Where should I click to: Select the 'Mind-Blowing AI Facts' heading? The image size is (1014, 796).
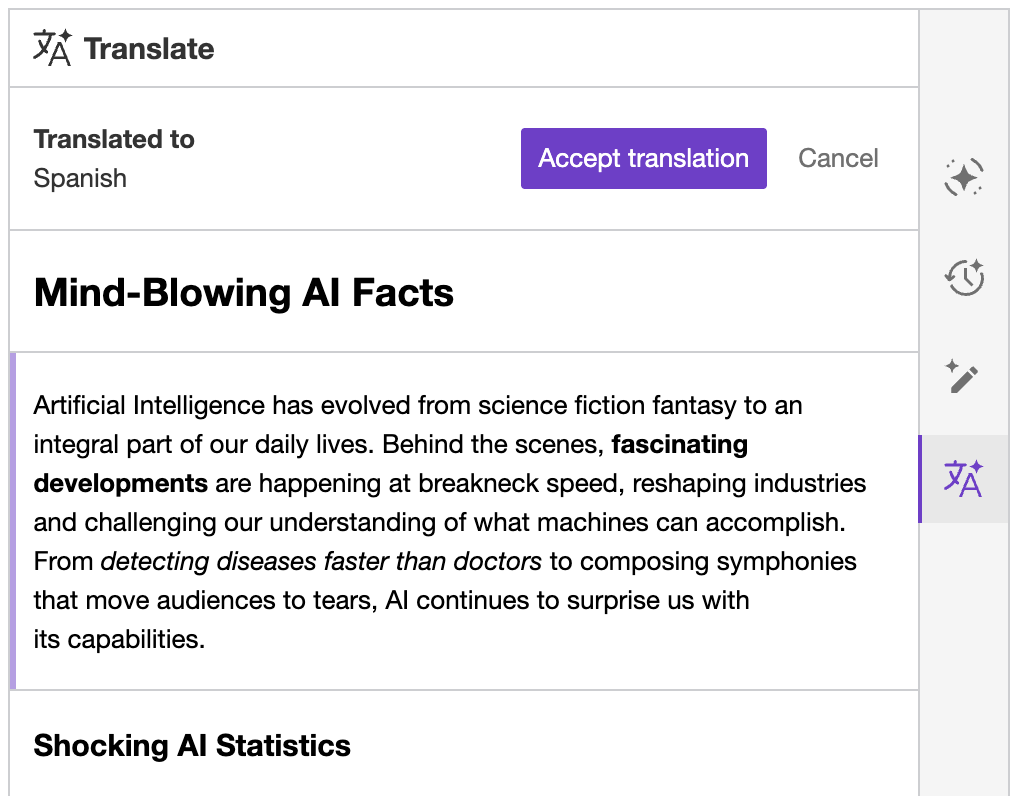point(243,293)
